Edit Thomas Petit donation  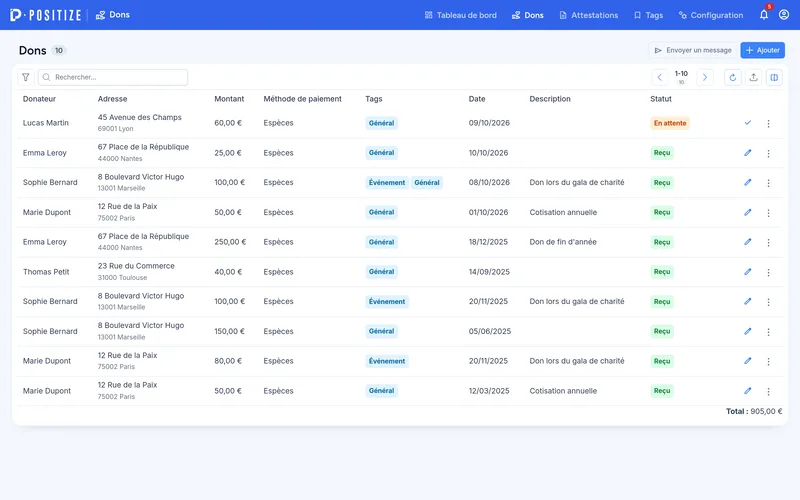747,272
